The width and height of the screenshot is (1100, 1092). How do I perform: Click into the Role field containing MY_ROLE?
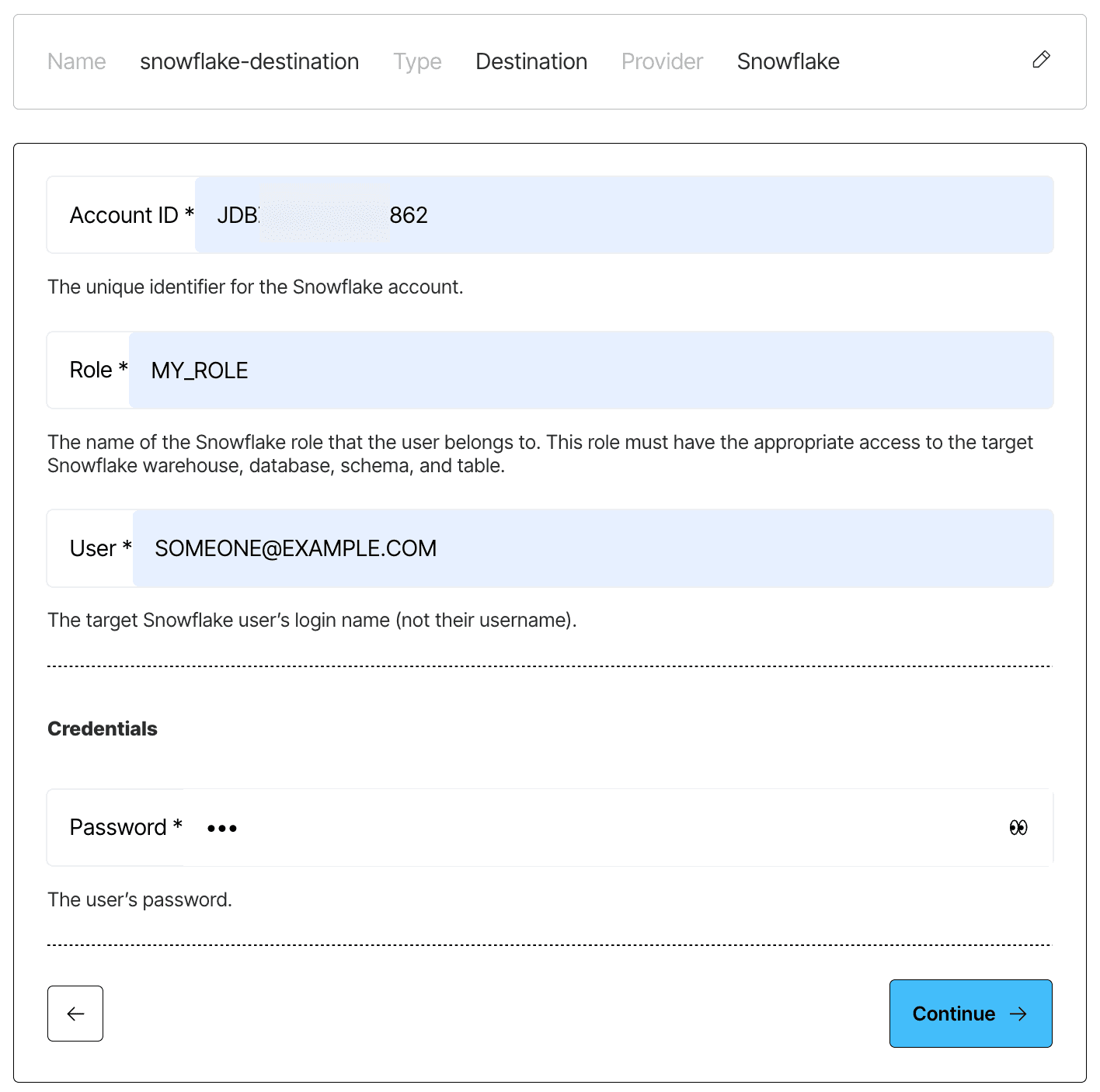tap(591, 370)
